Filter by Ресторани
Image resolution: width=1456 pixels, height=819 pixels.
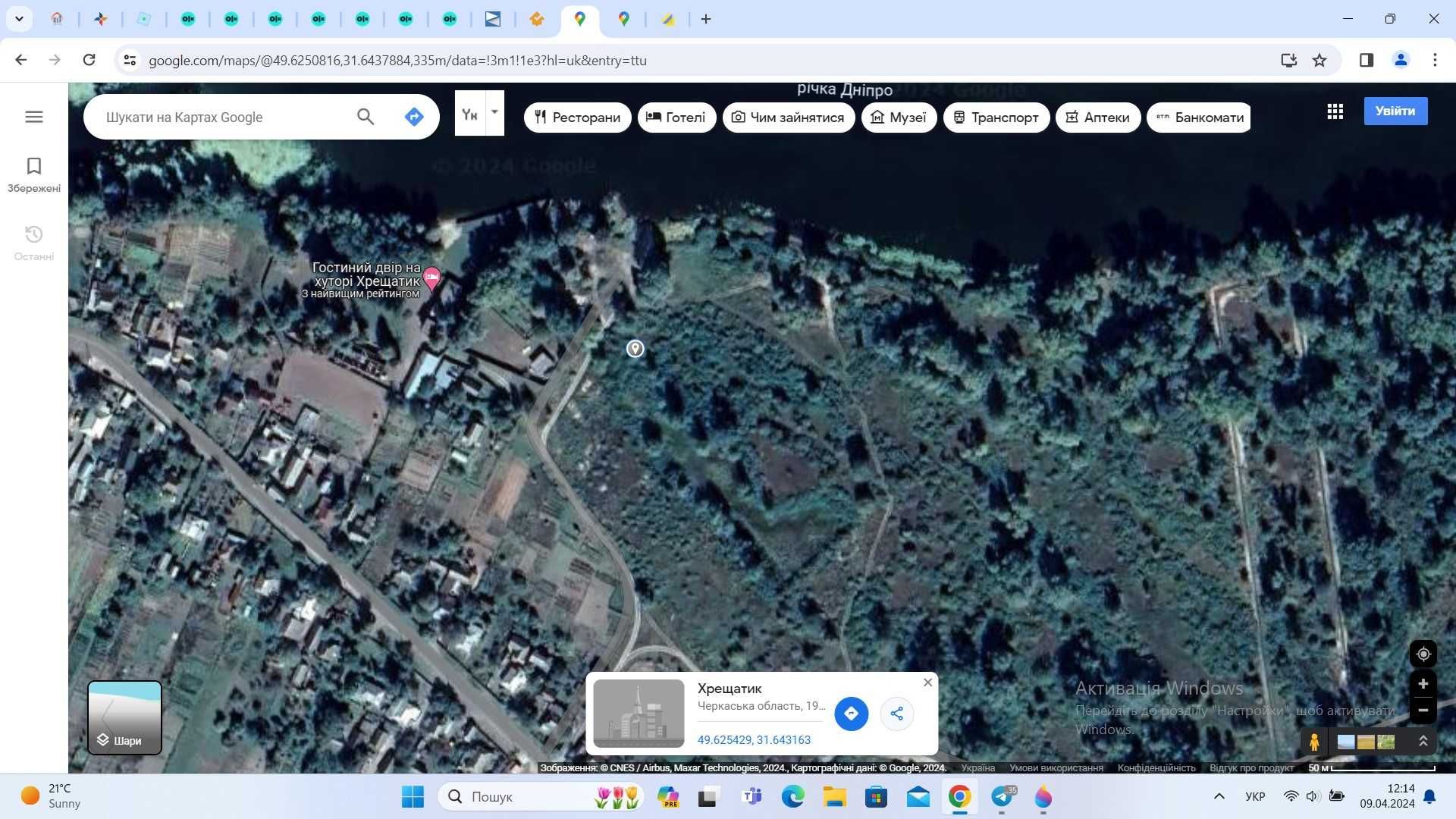pyautogui.click(x=578, y=118)
